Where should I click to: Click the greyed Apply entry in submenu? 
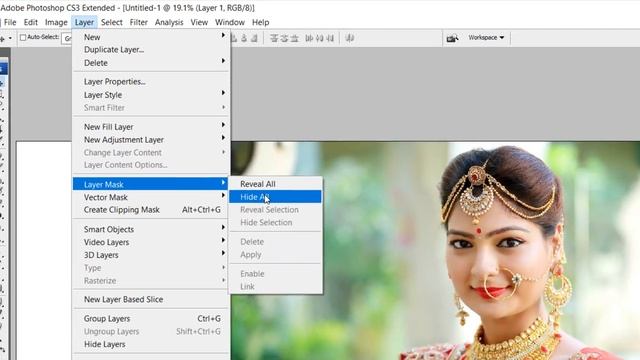coord(276,255)
